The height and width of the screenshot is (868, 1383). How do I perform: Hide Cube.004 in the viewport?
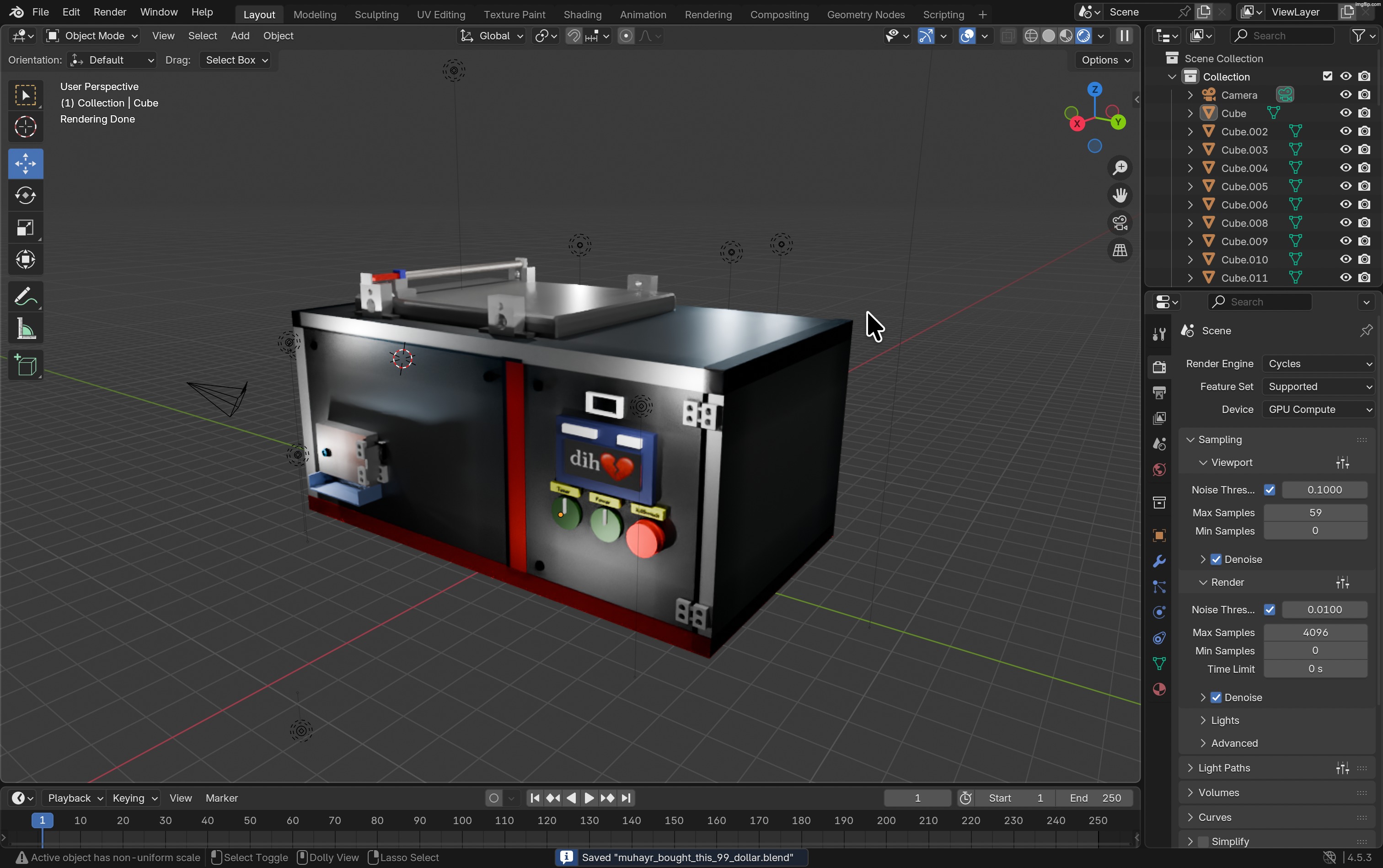pos(1345,168)
